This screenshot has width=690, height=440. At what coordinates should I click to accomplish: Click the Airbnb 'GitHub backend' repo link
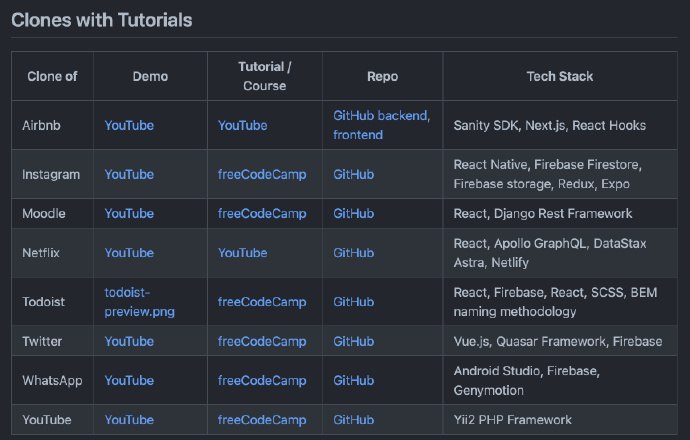tap(381, 116)
